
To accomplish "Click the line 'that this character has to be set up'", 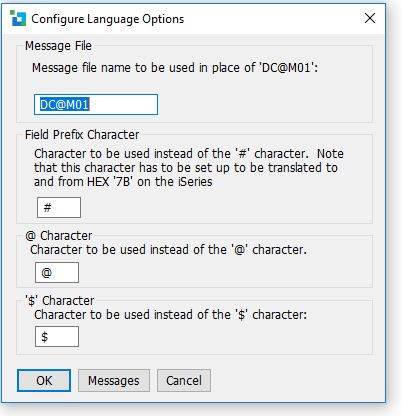I will [186, 168].
